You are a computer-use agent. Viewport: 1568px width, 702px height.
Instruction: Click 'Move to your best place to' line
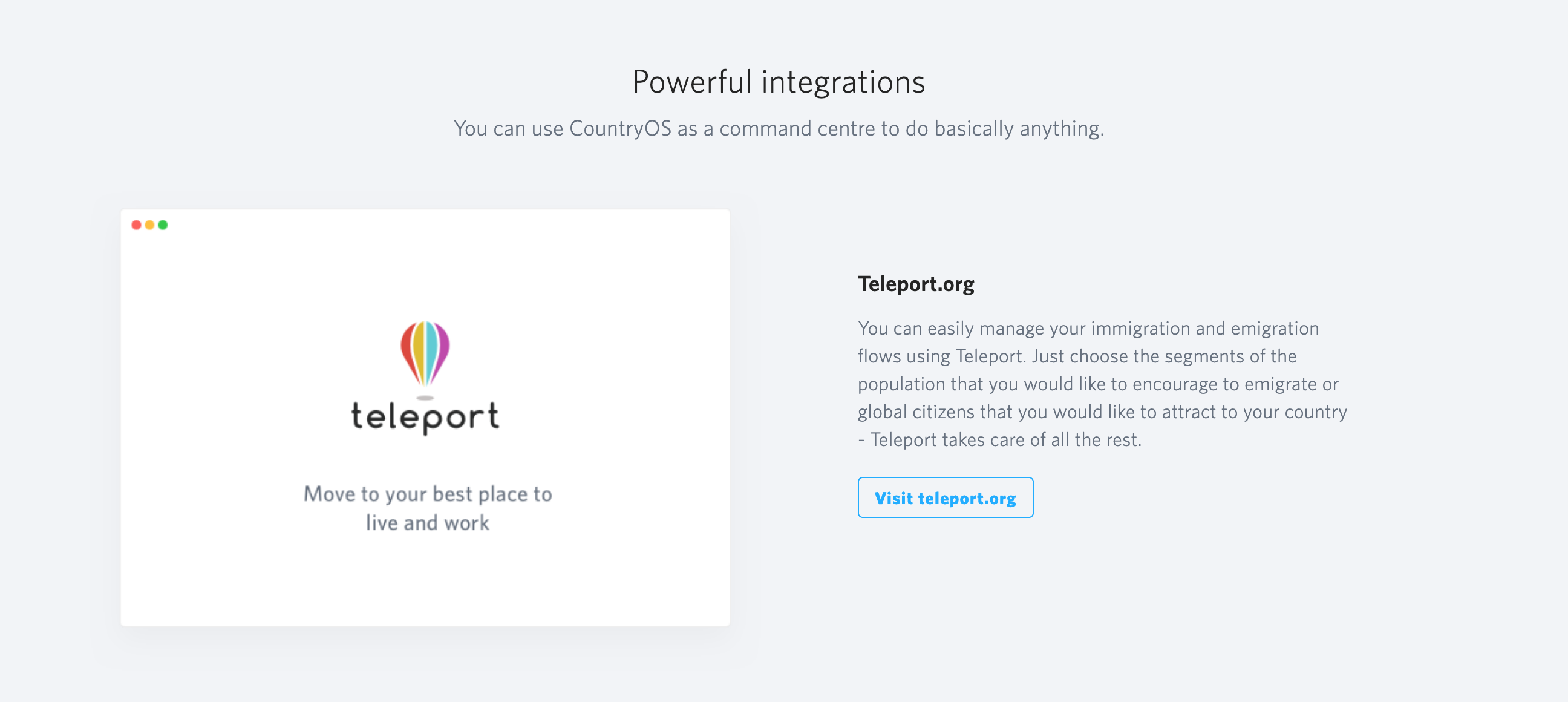[x=427, y=494]
